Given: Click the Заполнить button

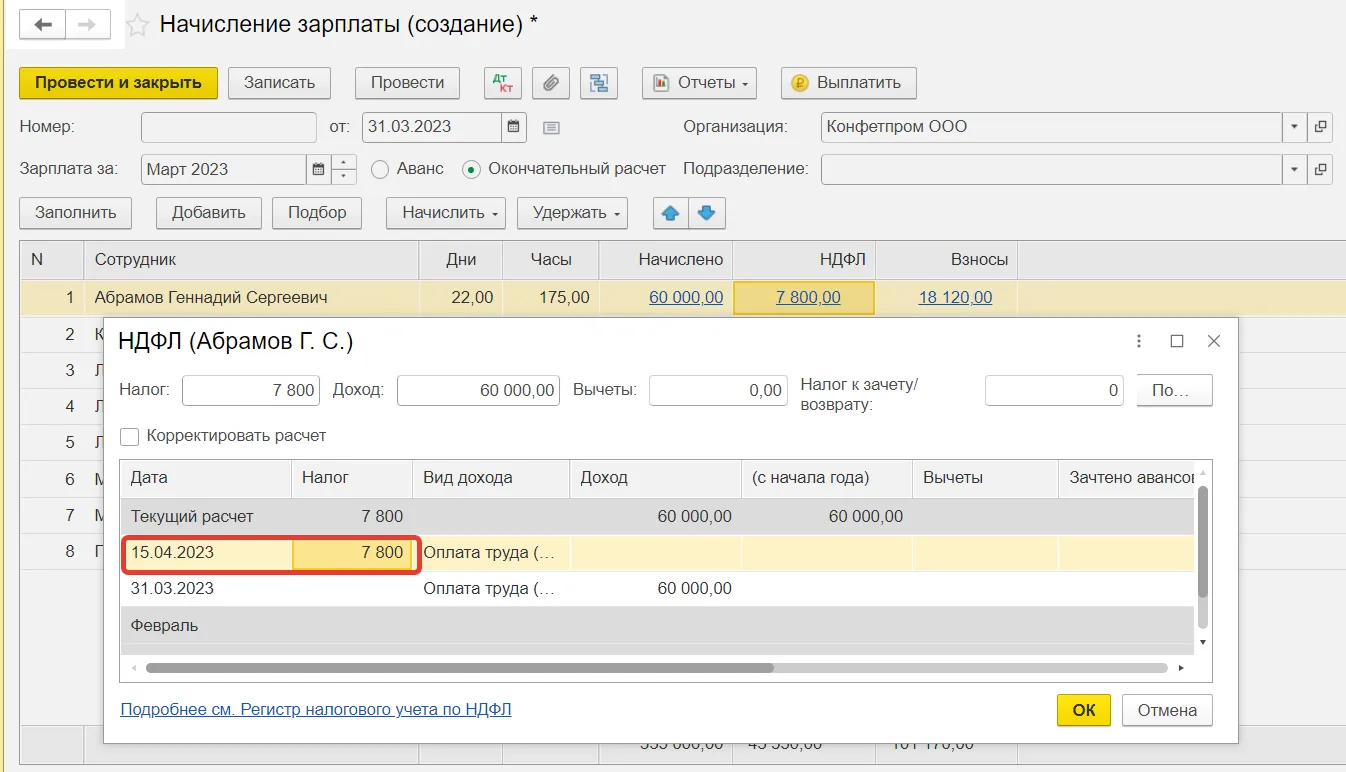Looking at the screenshot, I should (75, 213).
